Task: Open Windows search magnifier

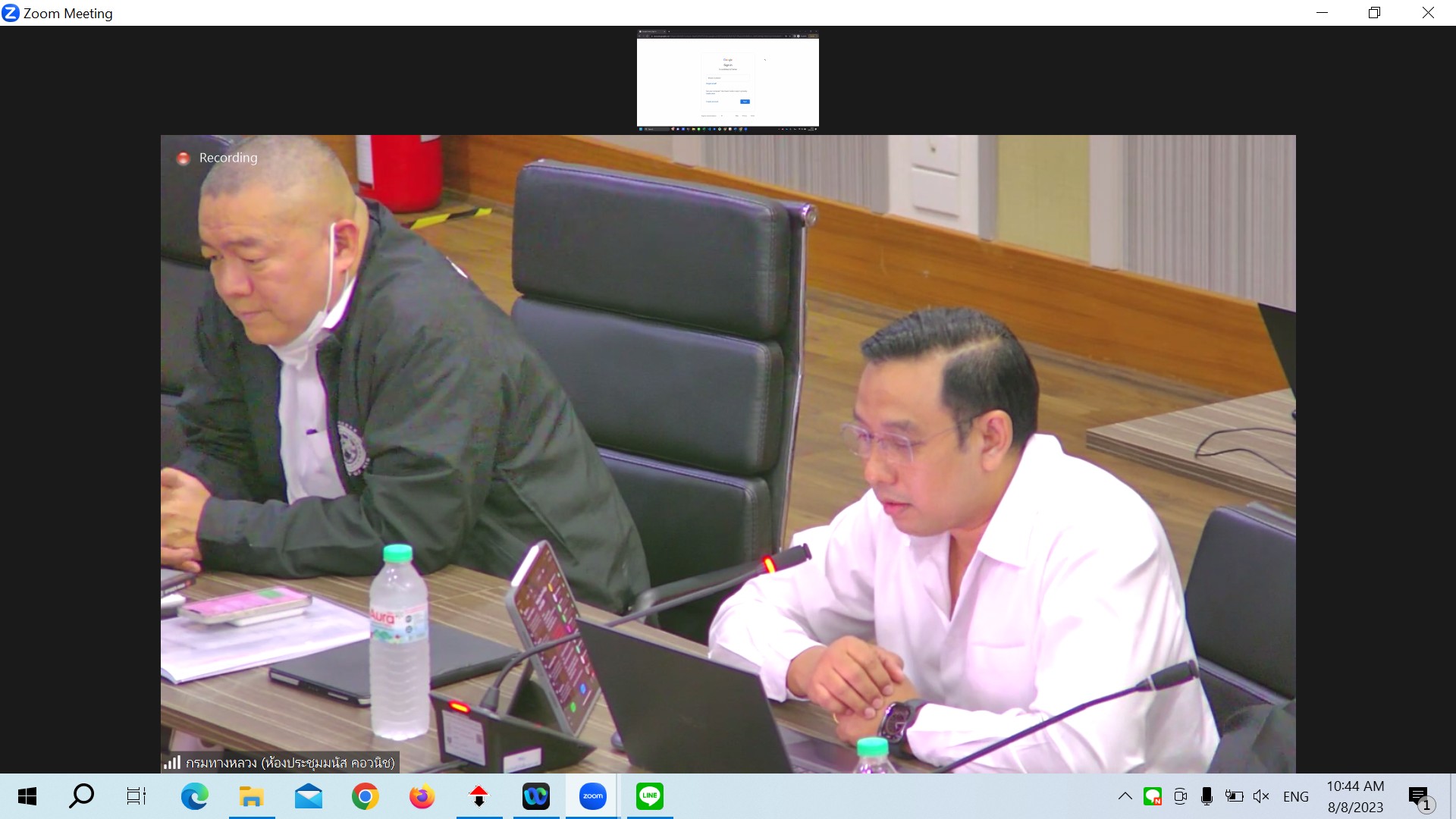Action: (x=81, y=796)
